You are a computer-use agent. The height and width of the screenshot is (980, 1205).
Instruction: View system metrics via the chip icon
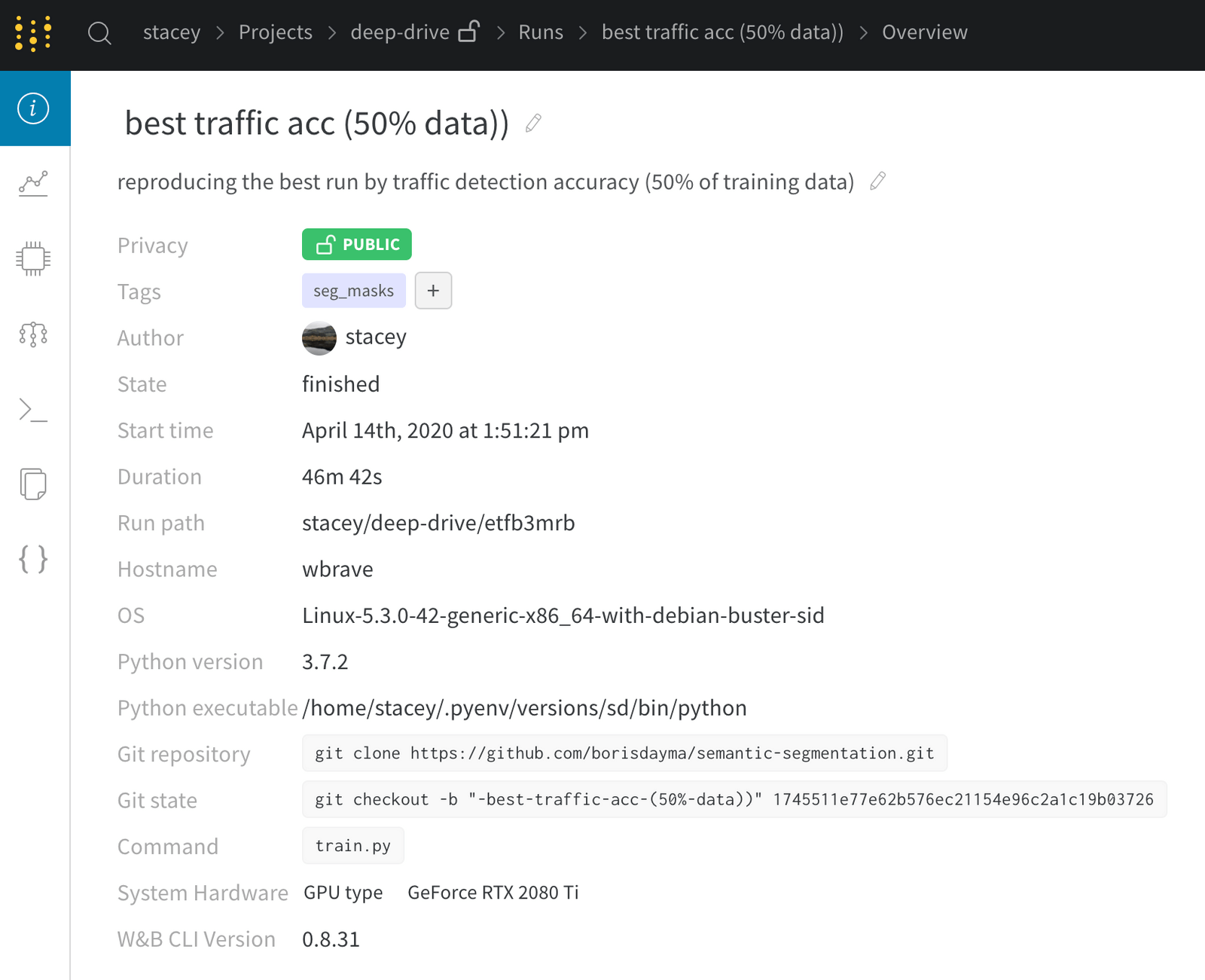(x=32, y=258)
